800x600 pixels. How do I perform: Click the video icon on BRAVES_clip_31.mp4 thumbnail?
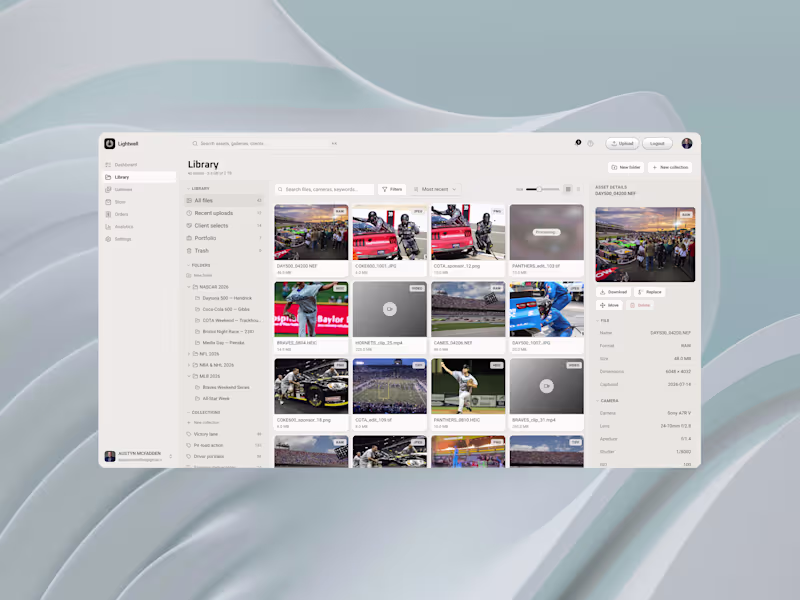pyautogui.click(x=546, y=386)
